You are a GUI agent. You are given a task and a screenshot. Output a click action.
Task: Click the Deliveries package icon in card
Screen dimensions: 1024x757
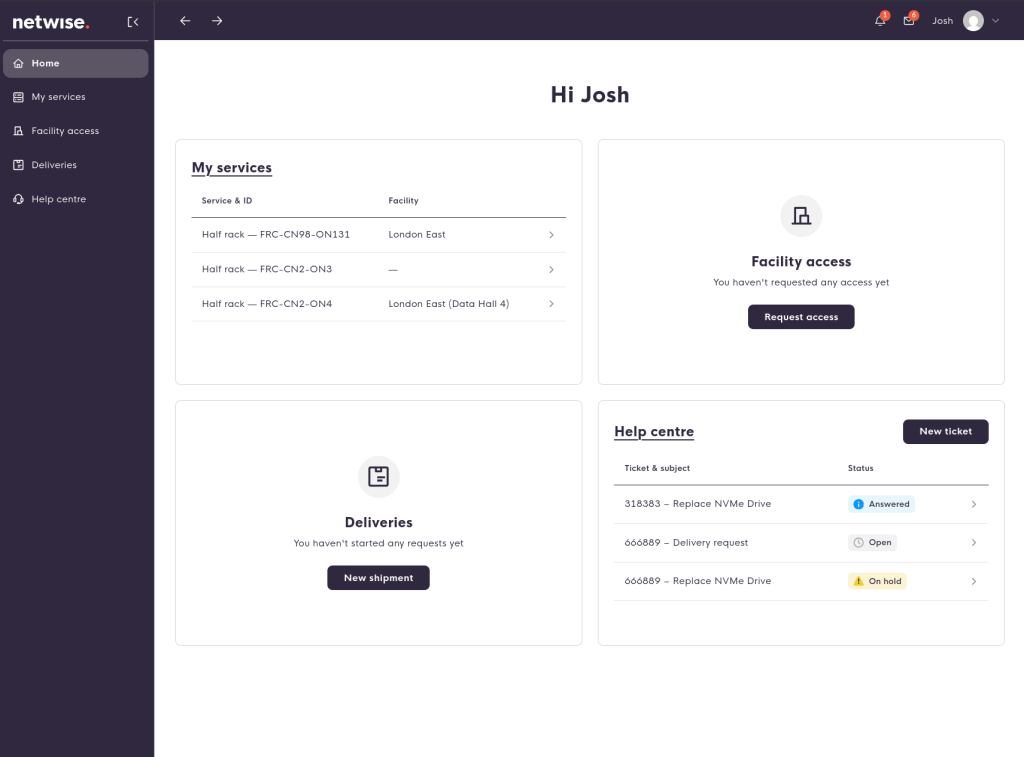[378, 477]
